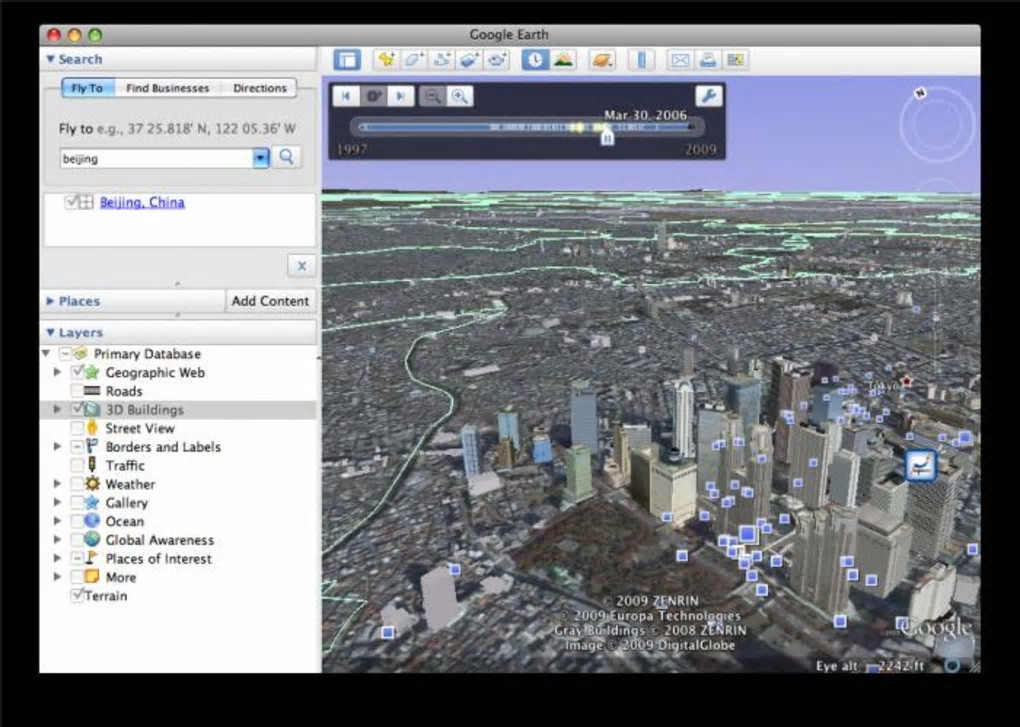Image resolution: width=1020 pixels, height=727 pixels.
Task: Switch to Find Businesses tab
Action: point(167,88)
